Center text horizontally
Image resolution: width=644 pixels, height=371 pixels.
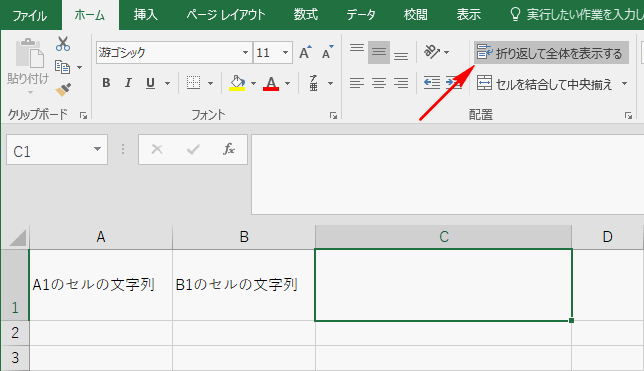click(379, 83)
